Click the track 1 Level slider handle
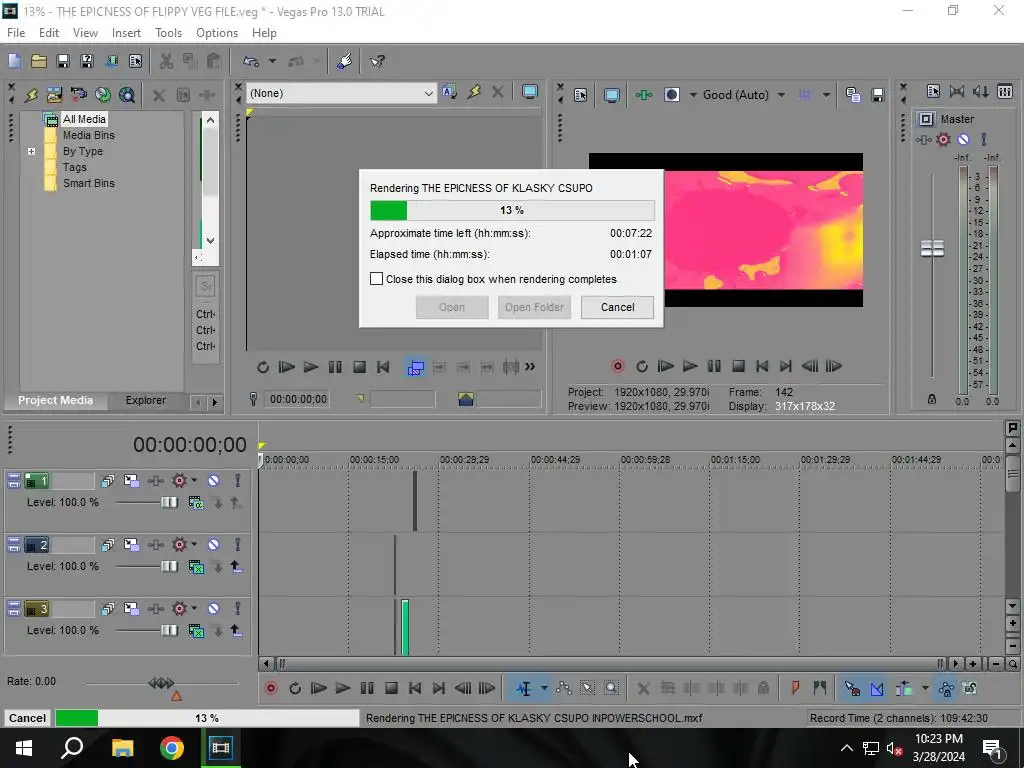 pos(169,502)
